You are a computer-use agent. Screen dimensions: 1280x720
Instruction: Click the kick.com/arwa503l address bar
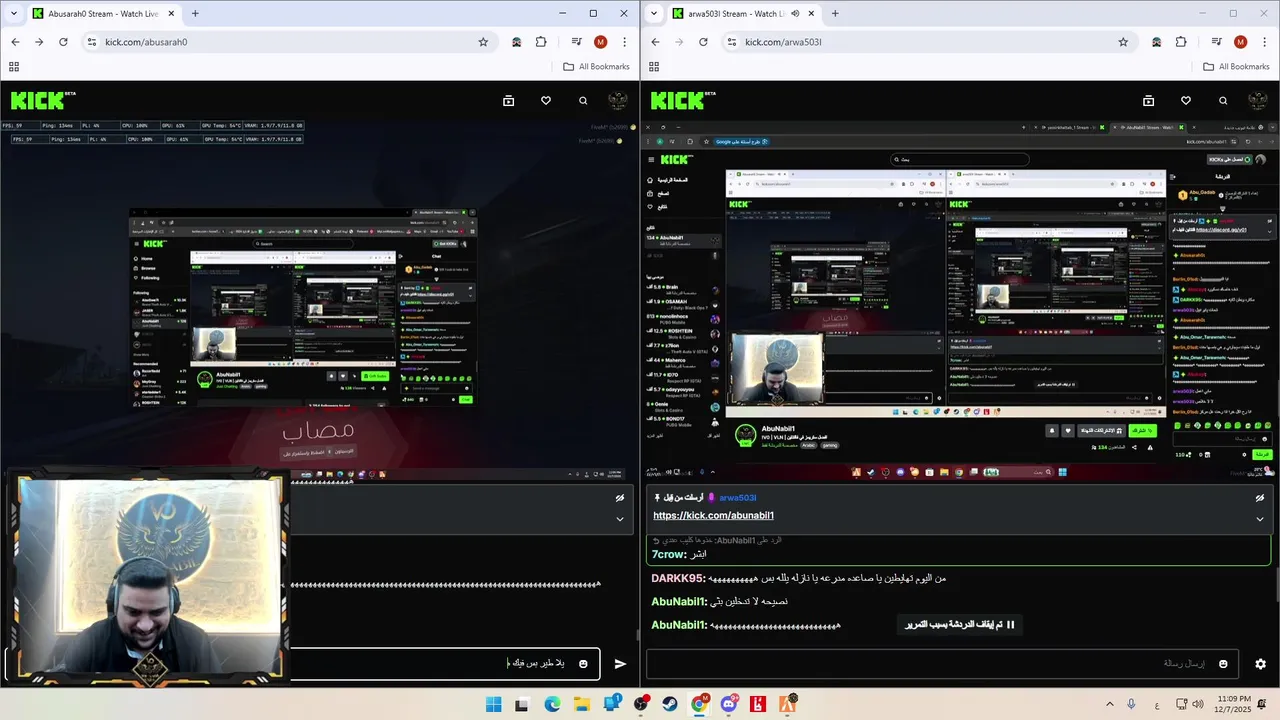[x=930, y=42]
